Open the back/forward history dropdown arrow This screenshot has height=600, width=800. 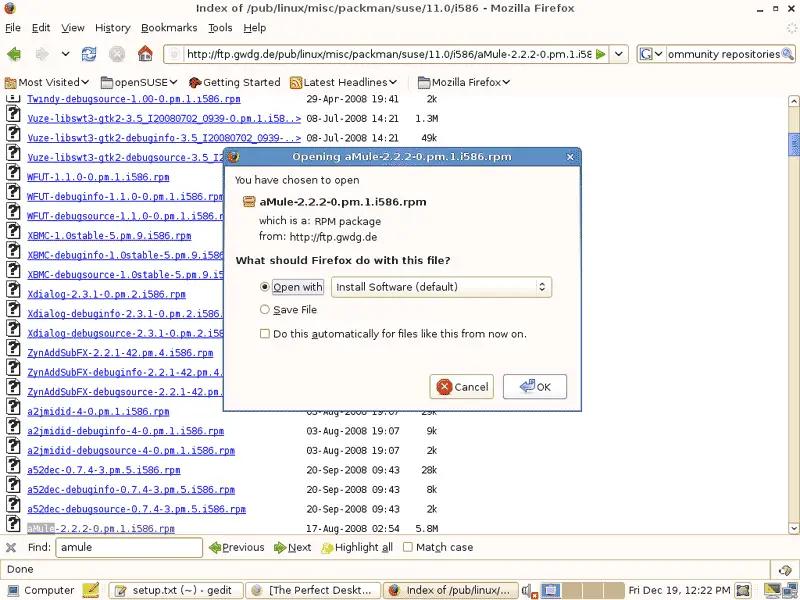tap(65, 54)
